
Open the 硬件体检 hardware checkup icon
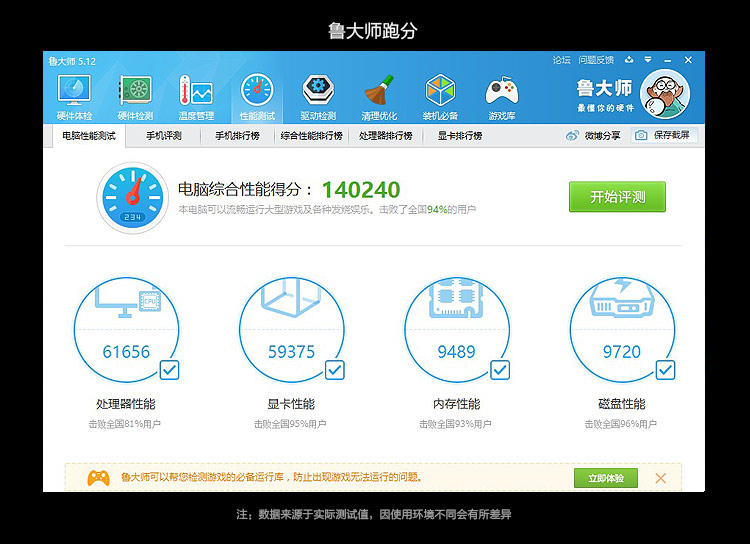coord(74,98)
